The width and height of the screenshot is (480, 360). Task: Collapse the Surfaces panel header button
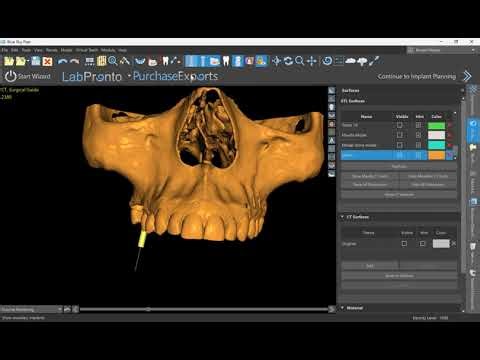(x=462, y=90)
